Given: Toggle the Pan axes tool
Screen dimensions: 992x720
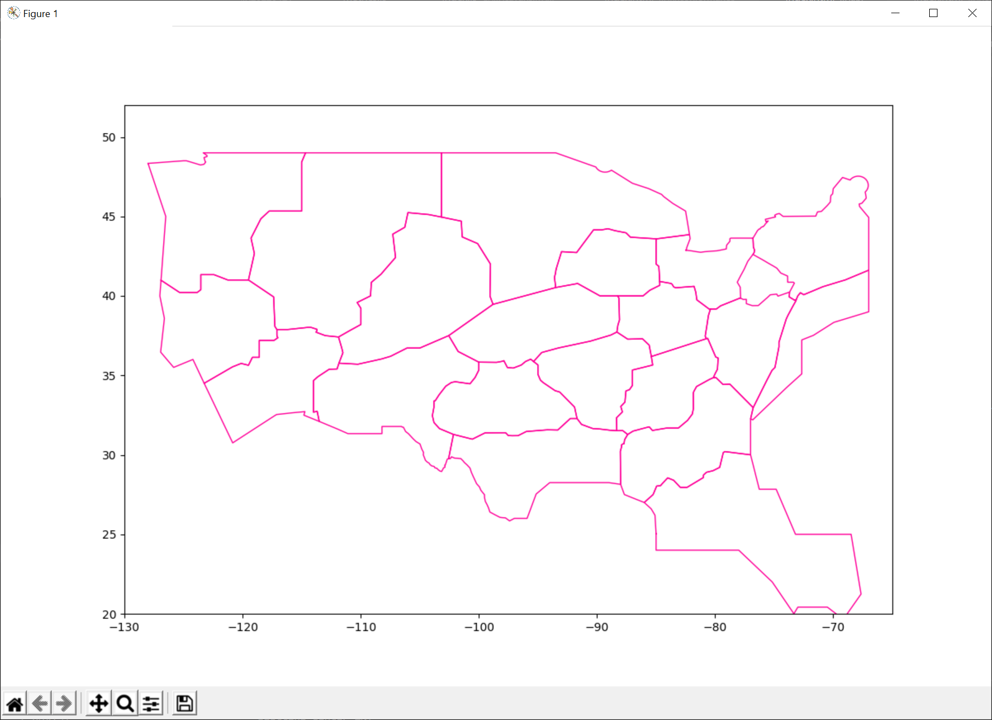Looking at the screenshot, I should 99,704.
